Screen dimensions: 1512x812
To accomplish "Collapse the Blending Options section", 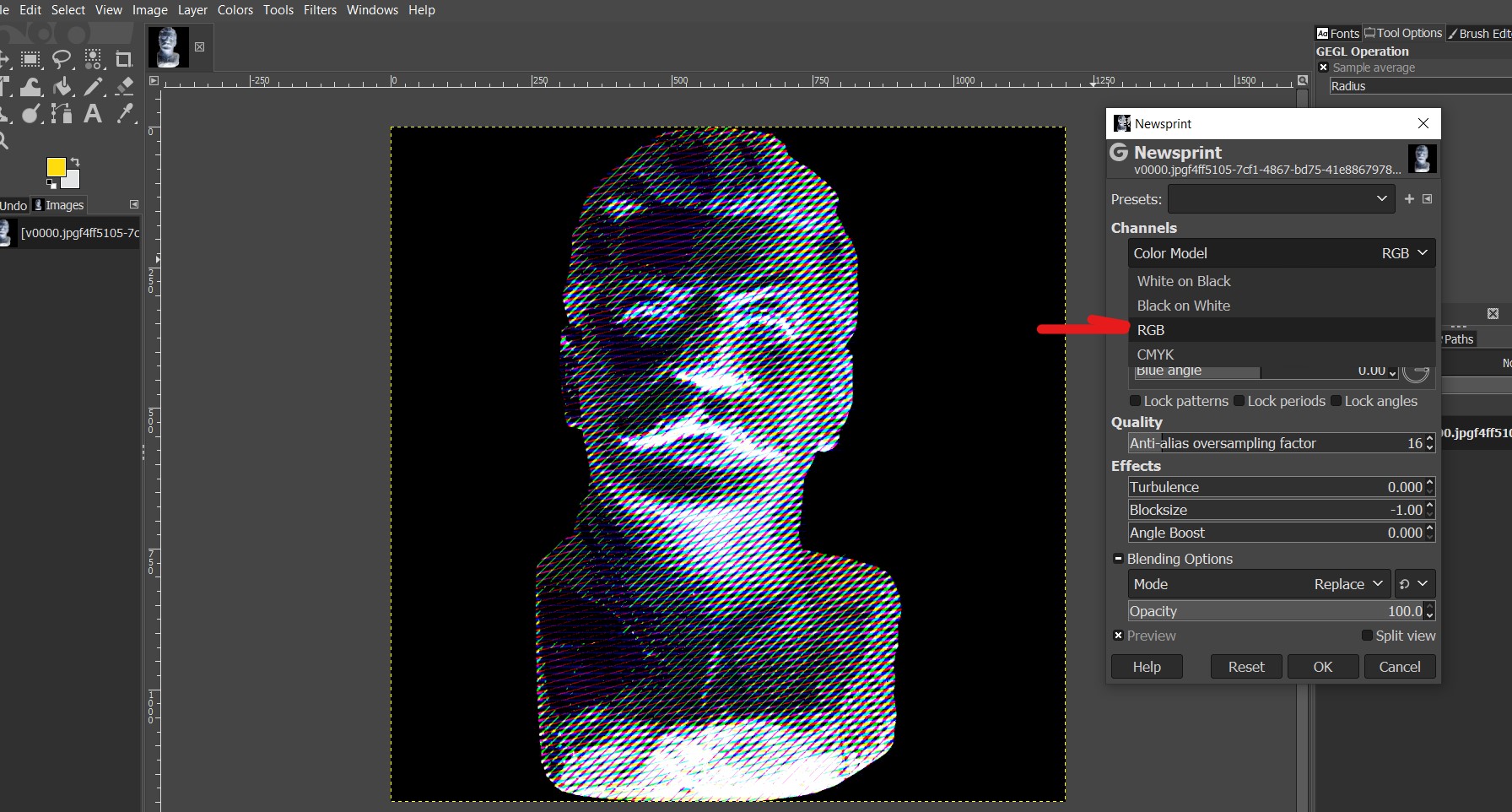I will click(x=1118, y=559).
